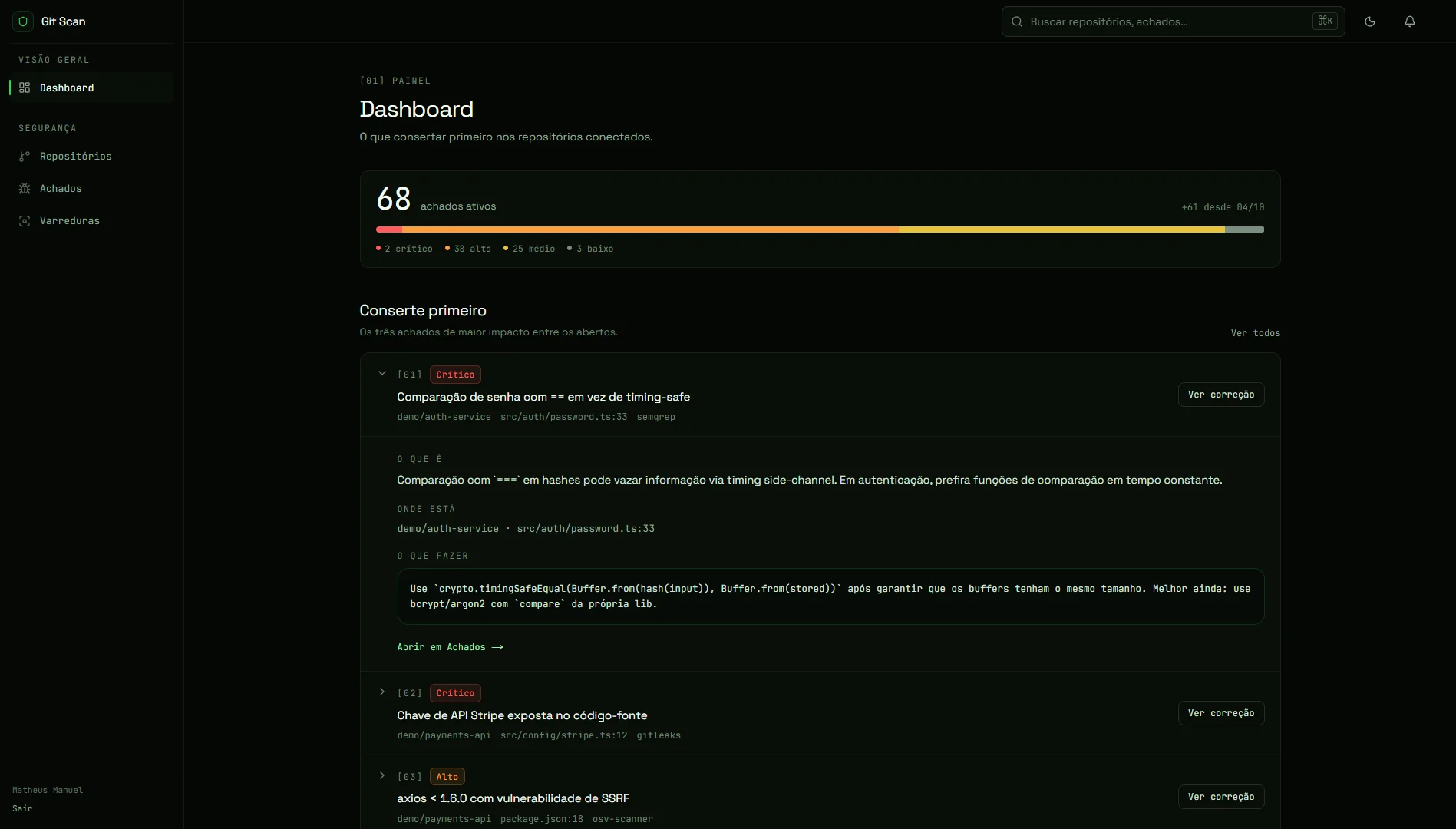Click the Git Scan shield logo icon
This screenshot has height=829, width=1456.
coord(23,21)
